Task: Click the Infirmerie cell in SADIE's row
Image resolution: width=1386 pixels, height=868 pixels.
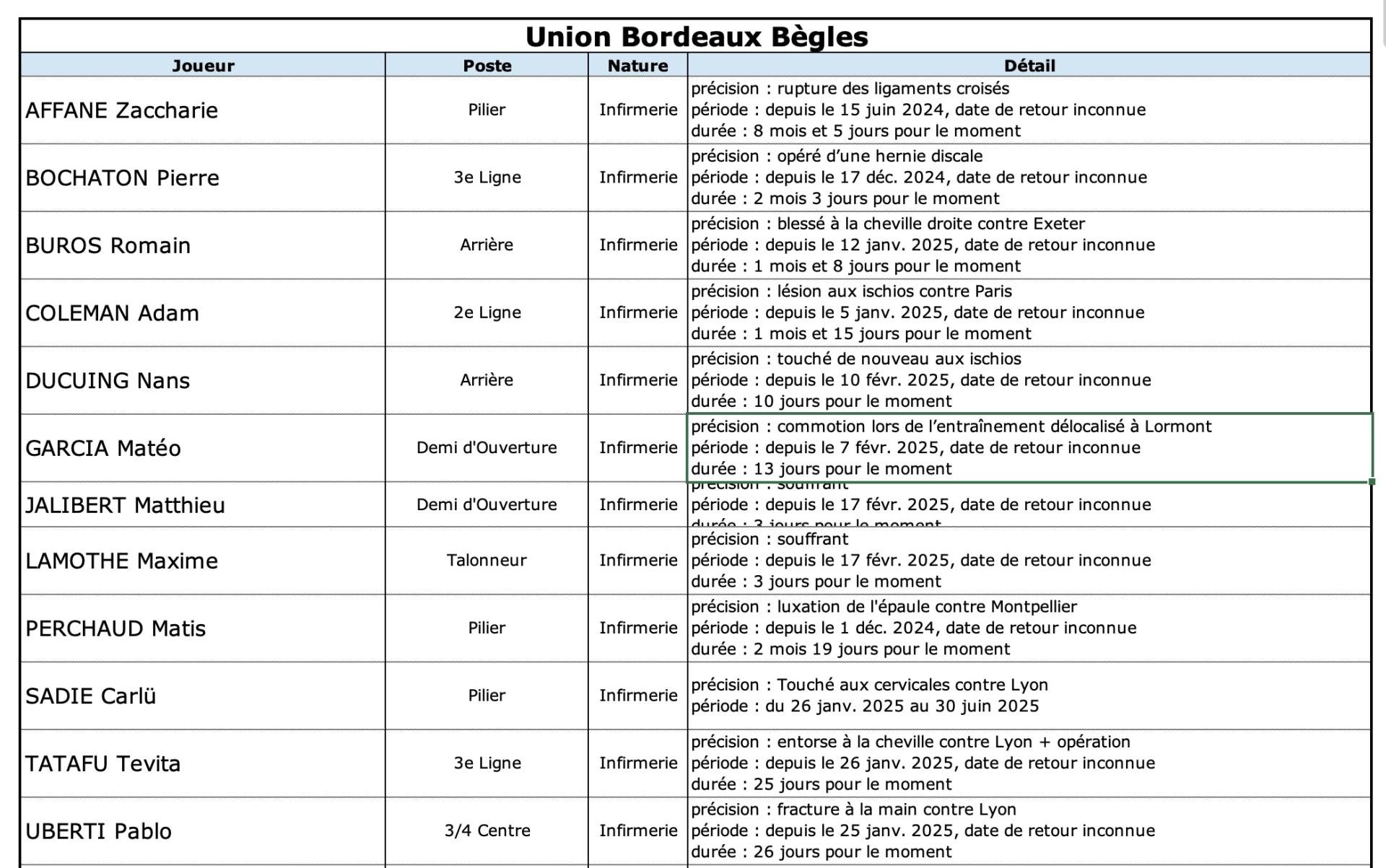Action: 637,696
